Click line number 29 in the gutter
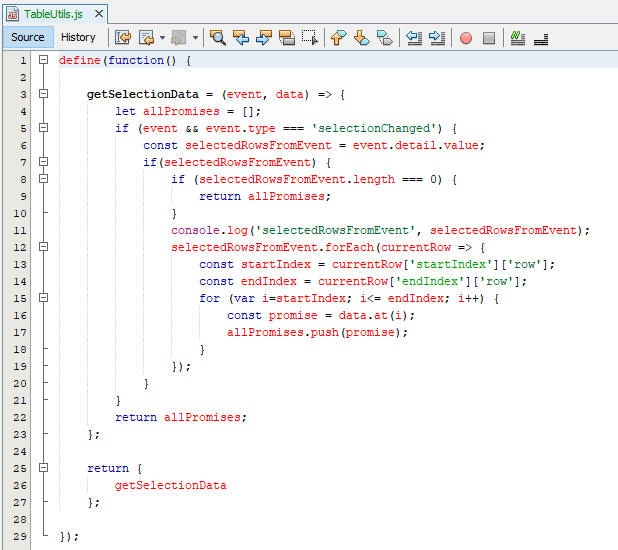 coord(20,536)
